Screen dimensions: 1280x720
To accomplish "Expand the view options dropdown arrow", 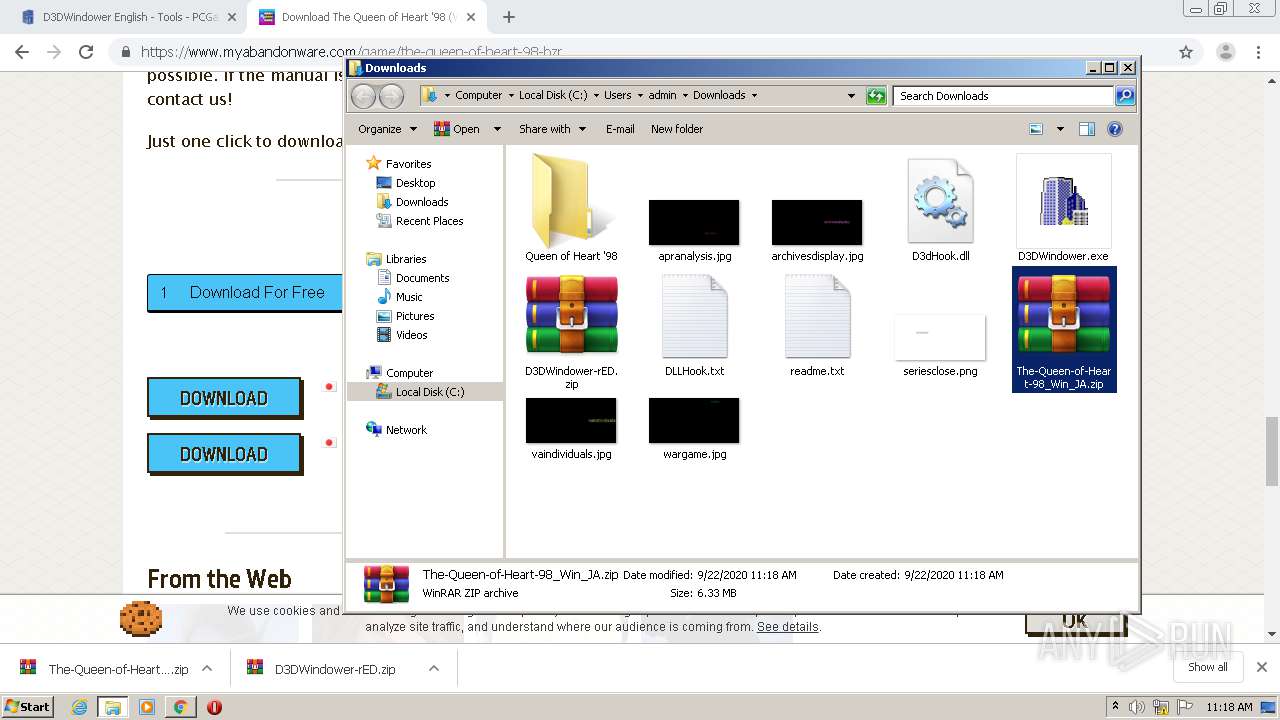I will [x=1060, y=129].
